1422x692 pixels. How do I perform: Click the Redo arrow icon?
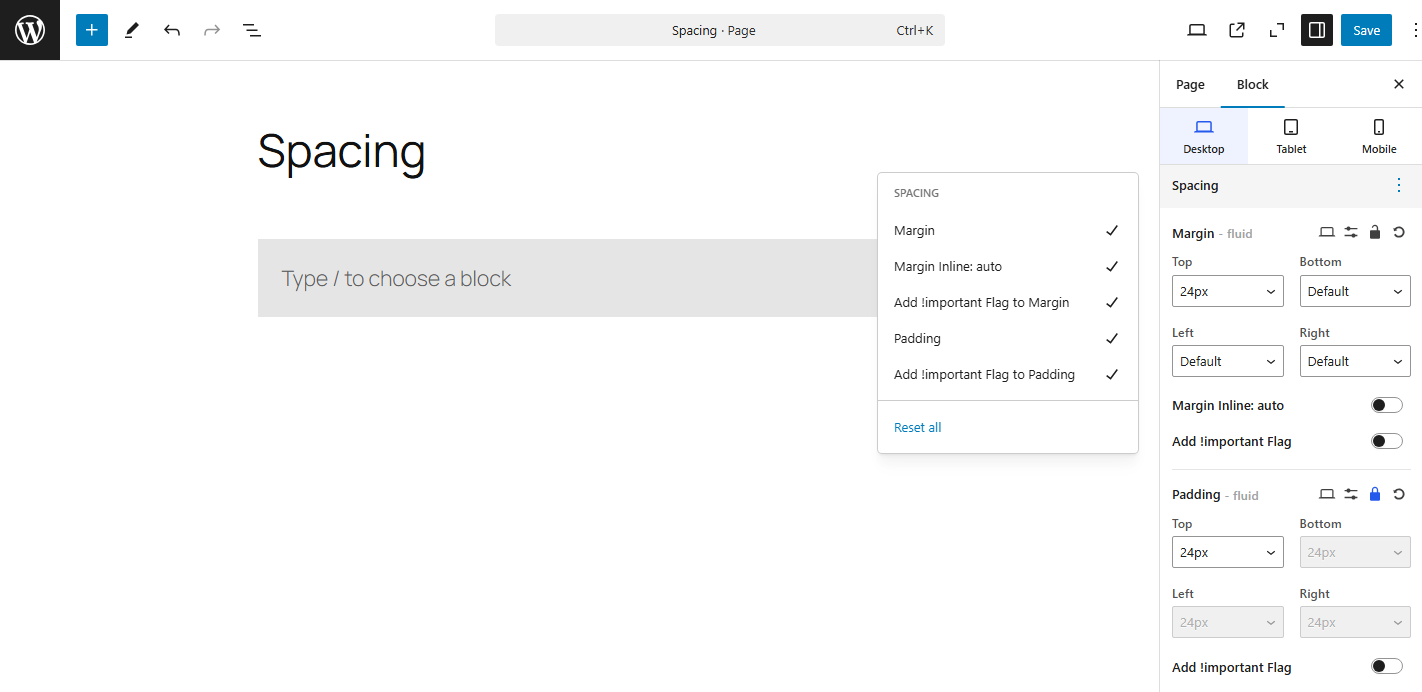212,30
